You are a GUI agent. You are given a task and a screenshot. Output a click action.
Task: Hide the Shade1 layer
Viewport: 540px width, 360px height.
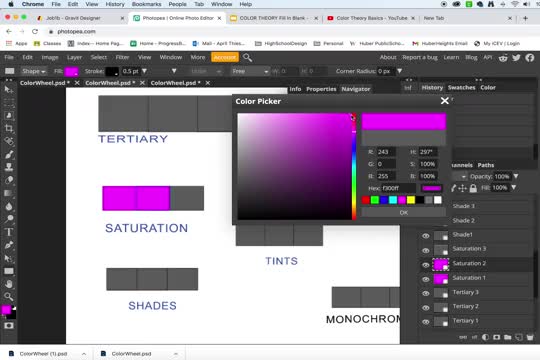[x=426, y=236]
